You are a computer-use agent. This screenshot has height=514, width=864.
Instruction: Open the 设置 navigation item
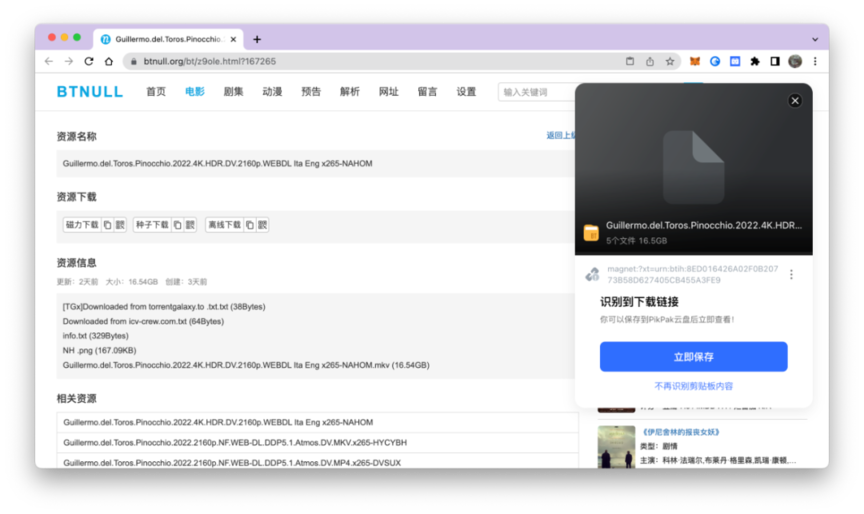coord(466,91)
